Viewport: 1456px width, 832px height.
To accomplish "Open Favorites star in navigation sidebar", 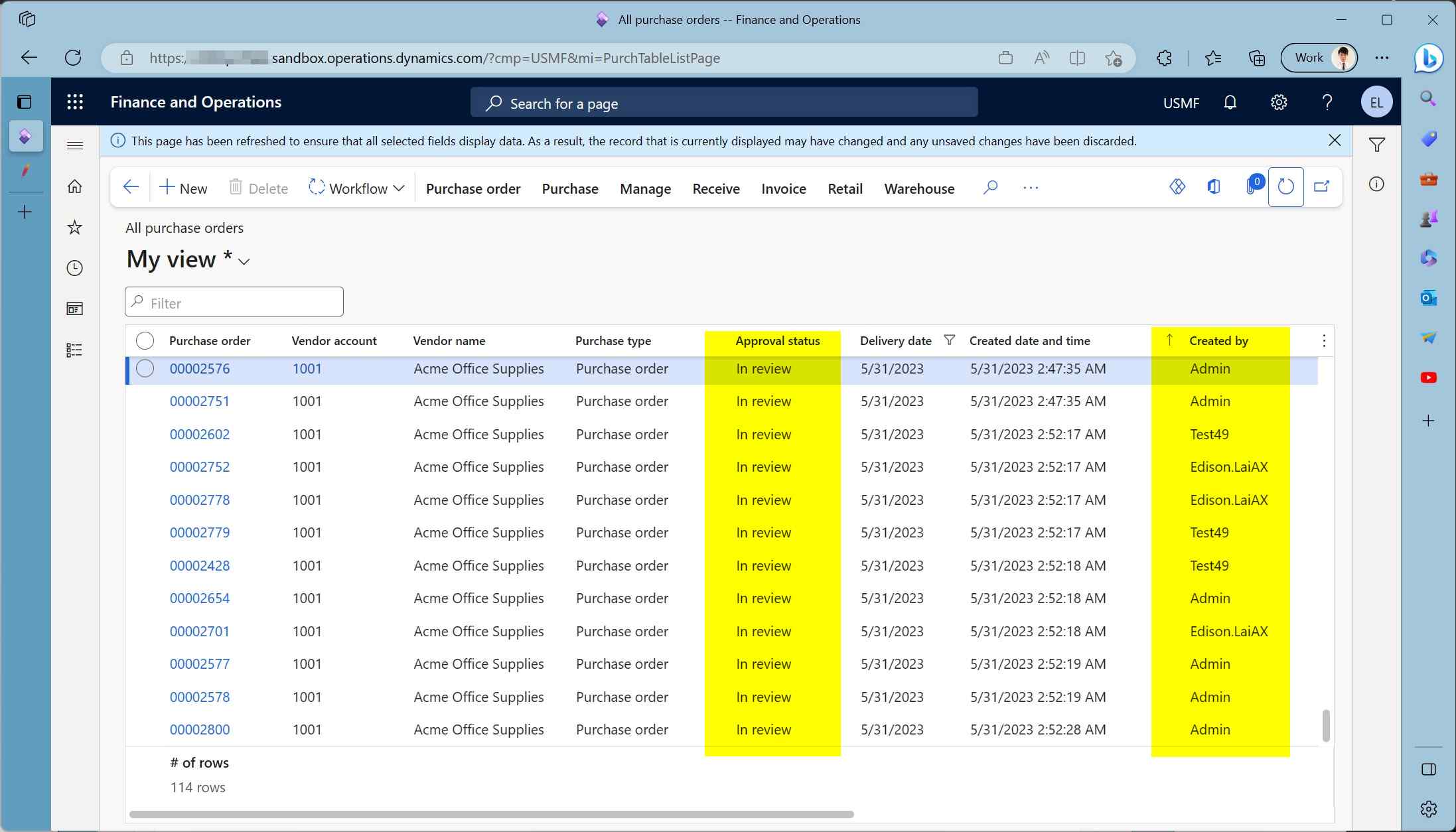I will point(75,228).
